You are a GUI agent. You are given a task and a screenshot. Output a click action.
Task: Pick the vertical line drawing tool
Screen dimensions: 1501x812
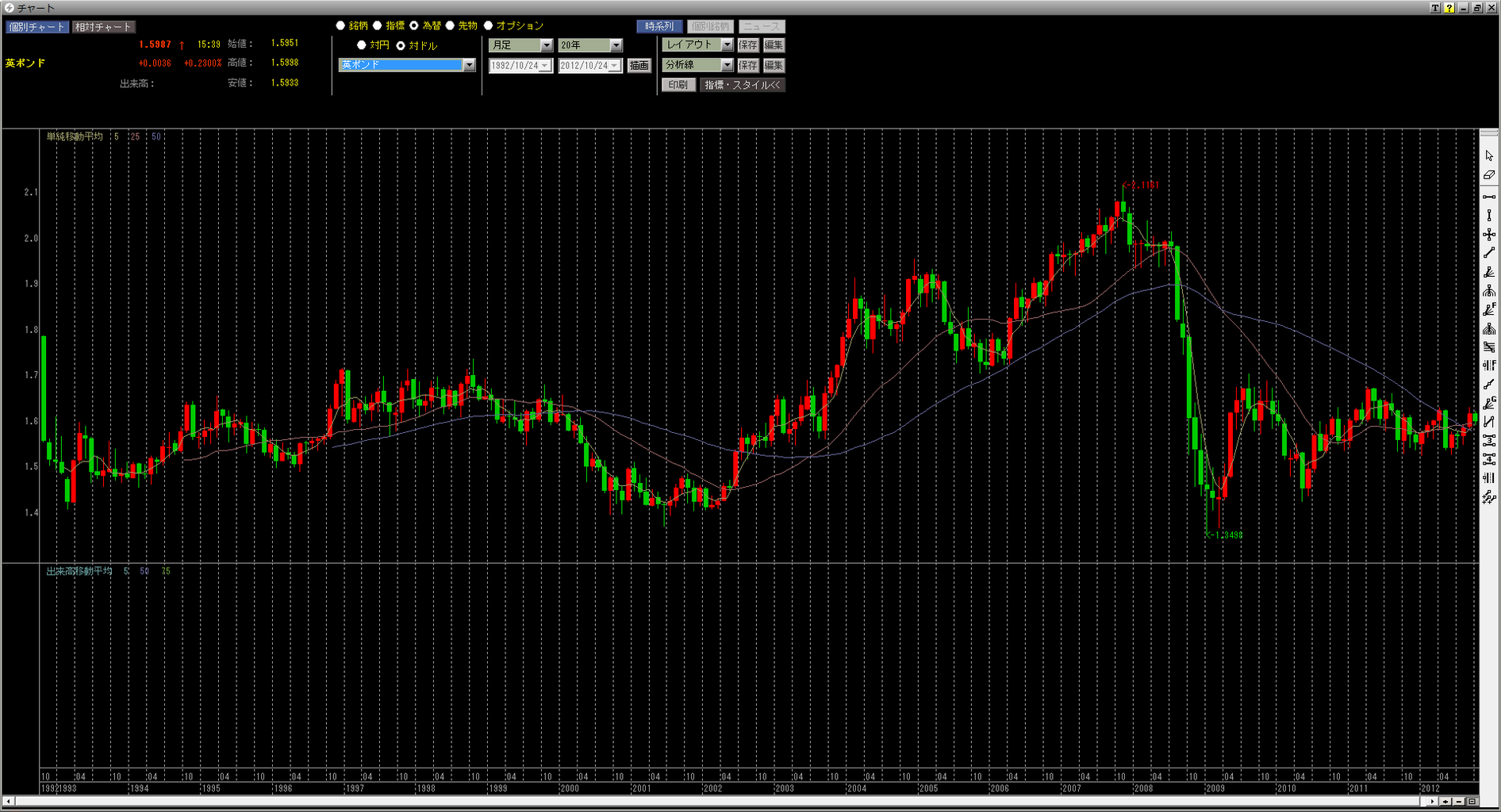[1489, 216]
